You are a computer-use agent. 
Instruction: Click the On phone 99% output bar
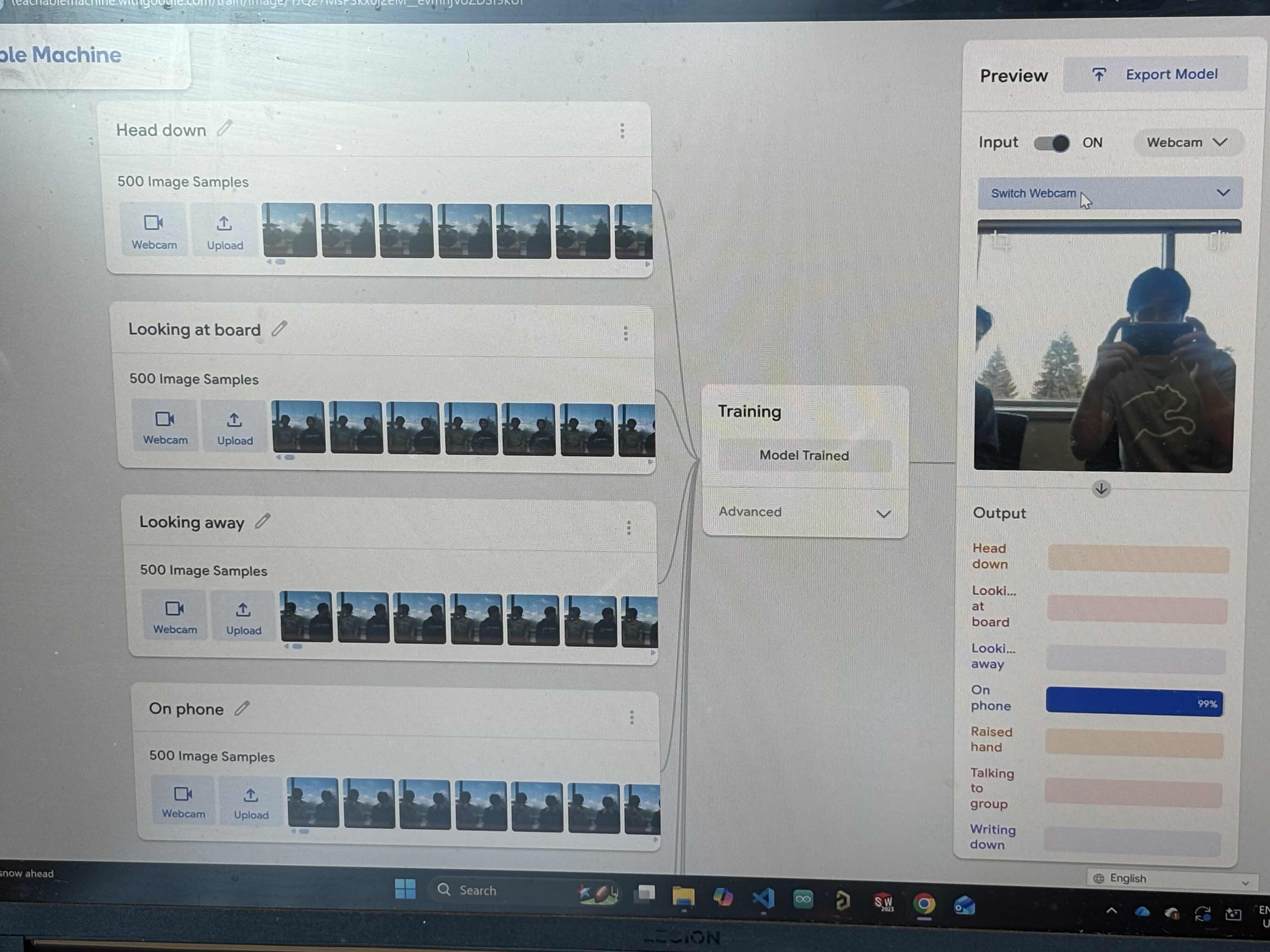(x=1133, y=702)
